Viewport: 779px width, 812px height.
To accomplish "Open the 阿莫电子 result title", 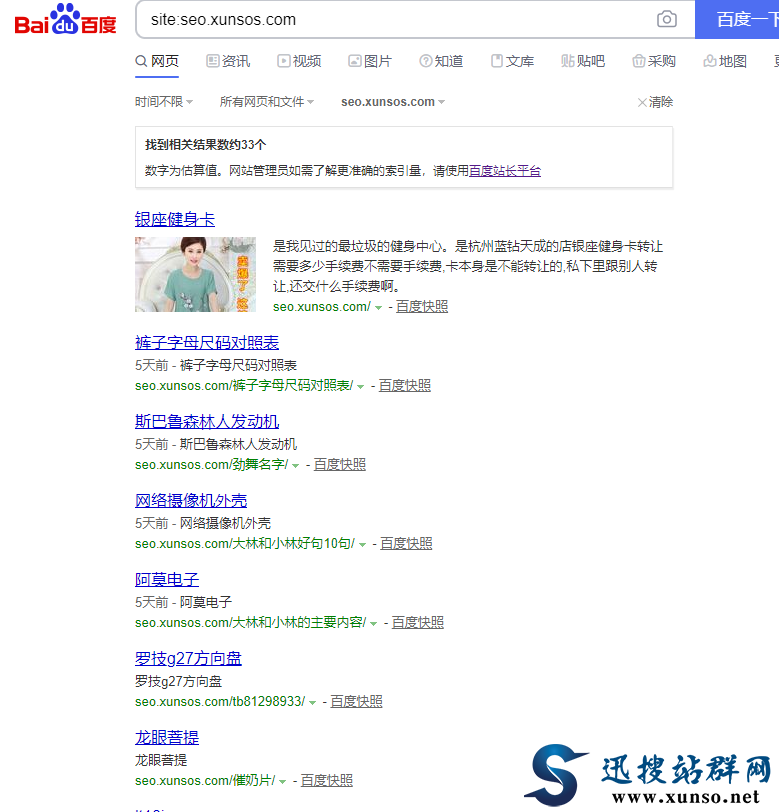I will tap(167, 579).
